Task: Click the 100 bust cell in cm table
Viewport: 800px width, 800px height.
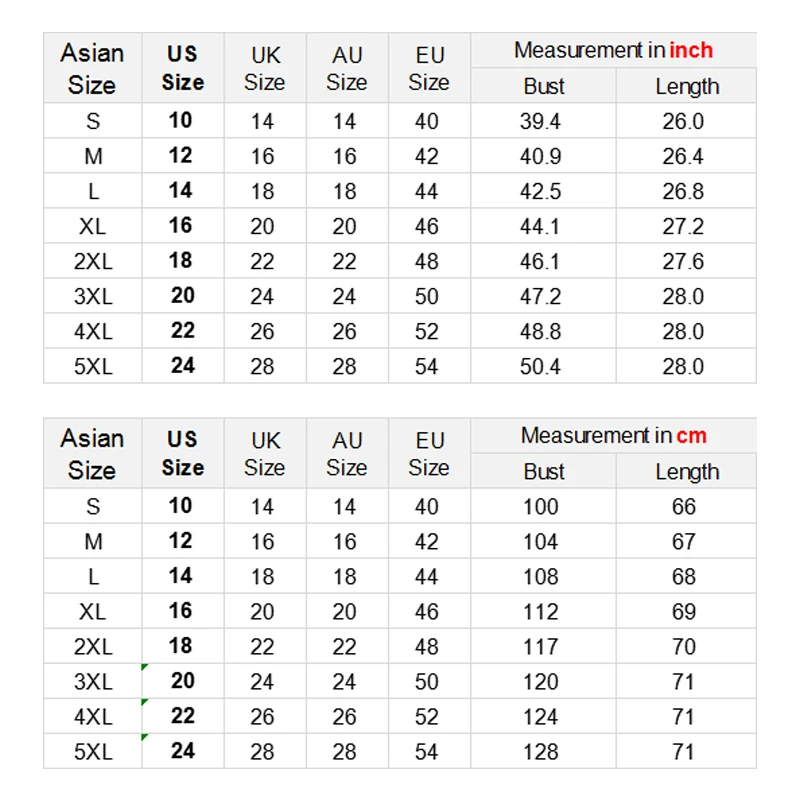Action: coord(541,506)
